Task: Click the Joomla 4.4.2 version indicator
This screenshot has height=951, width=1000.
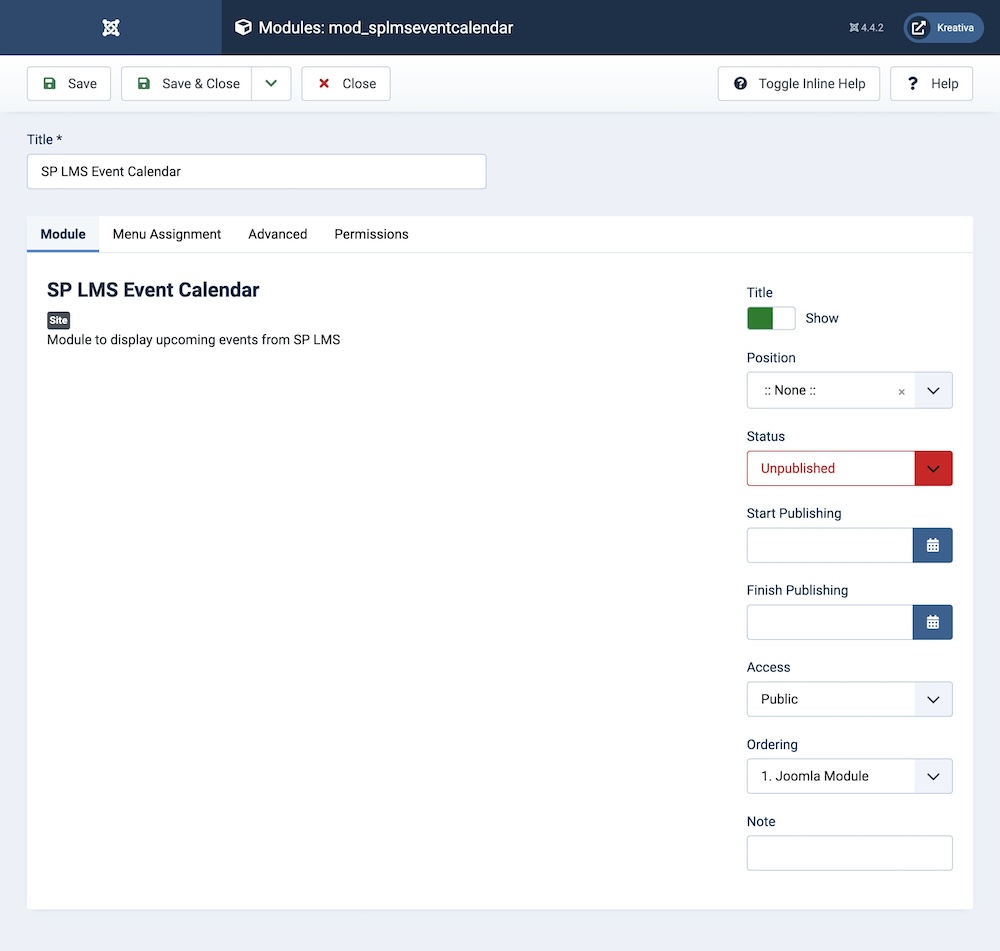Action: point(866,27)
